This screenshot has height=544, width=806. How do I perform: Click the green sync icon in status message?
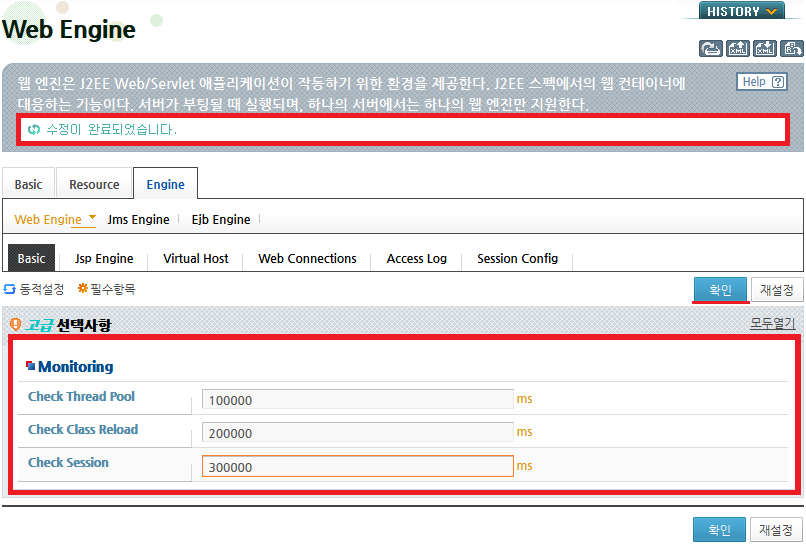tap(34, 130)
